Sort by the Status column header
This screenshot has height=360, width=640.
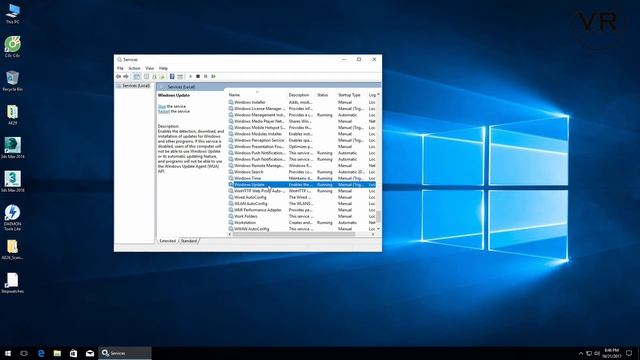[326, 95]
